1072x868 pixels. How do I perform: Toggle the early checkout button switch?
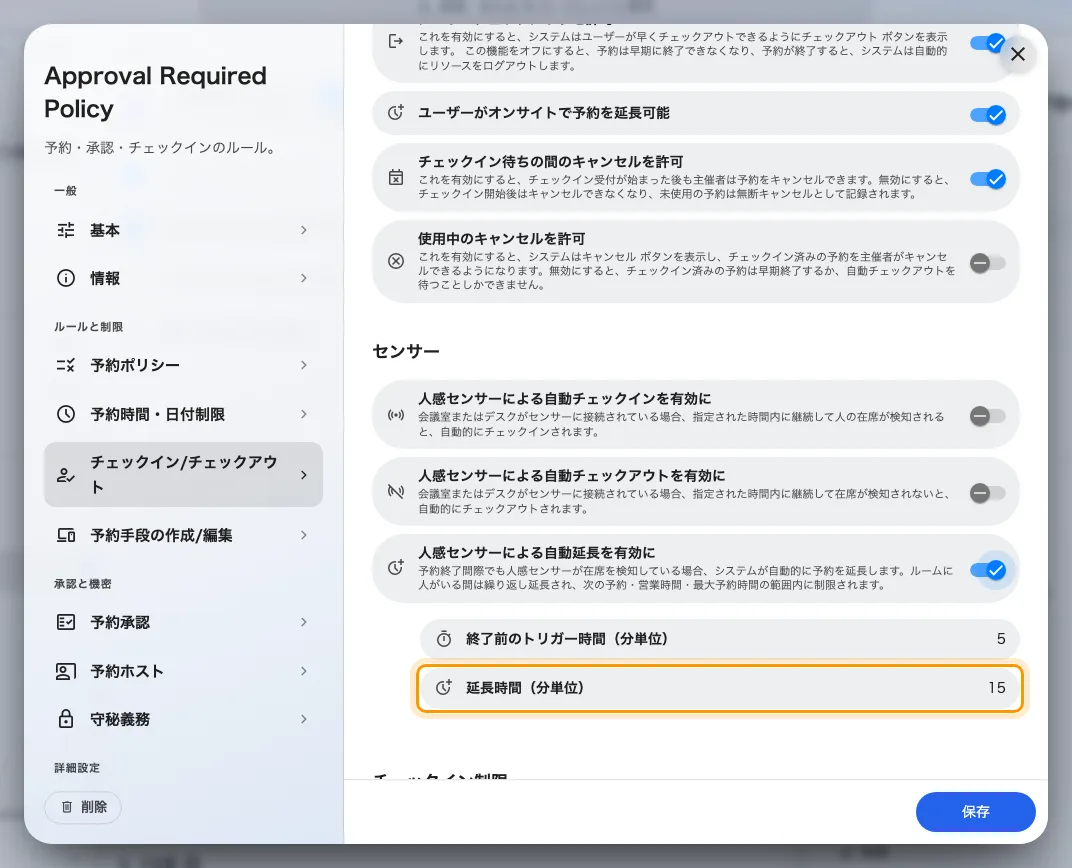point(988,44)
